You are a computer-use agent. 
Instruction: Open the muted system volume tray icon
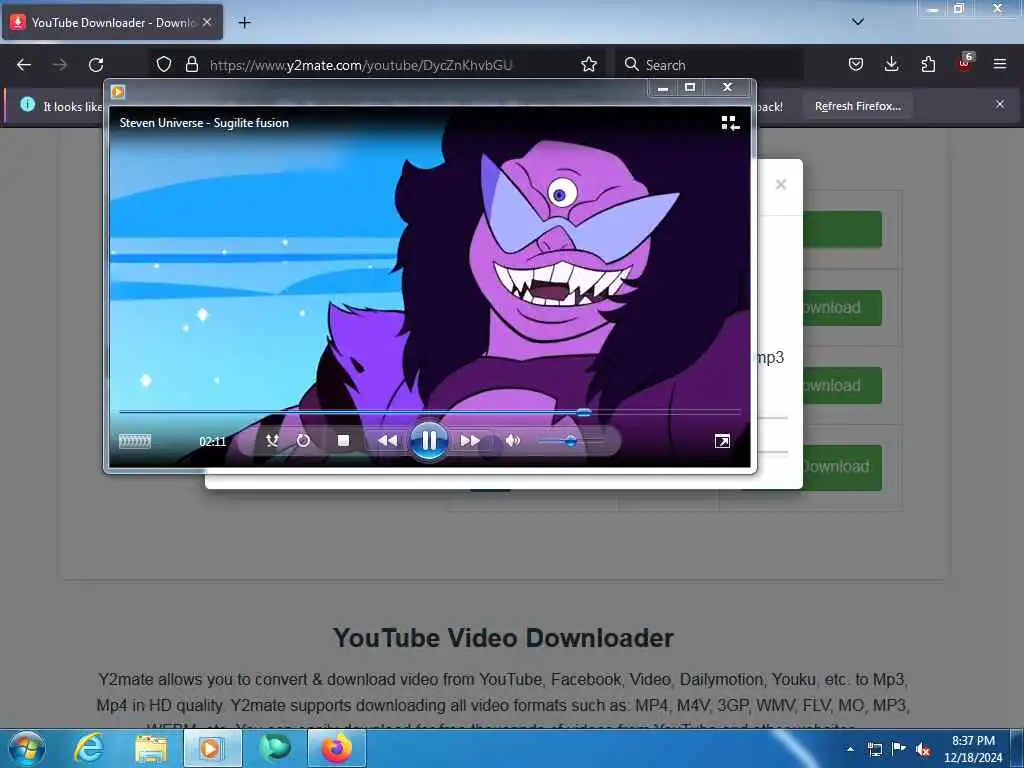(923, 750)
